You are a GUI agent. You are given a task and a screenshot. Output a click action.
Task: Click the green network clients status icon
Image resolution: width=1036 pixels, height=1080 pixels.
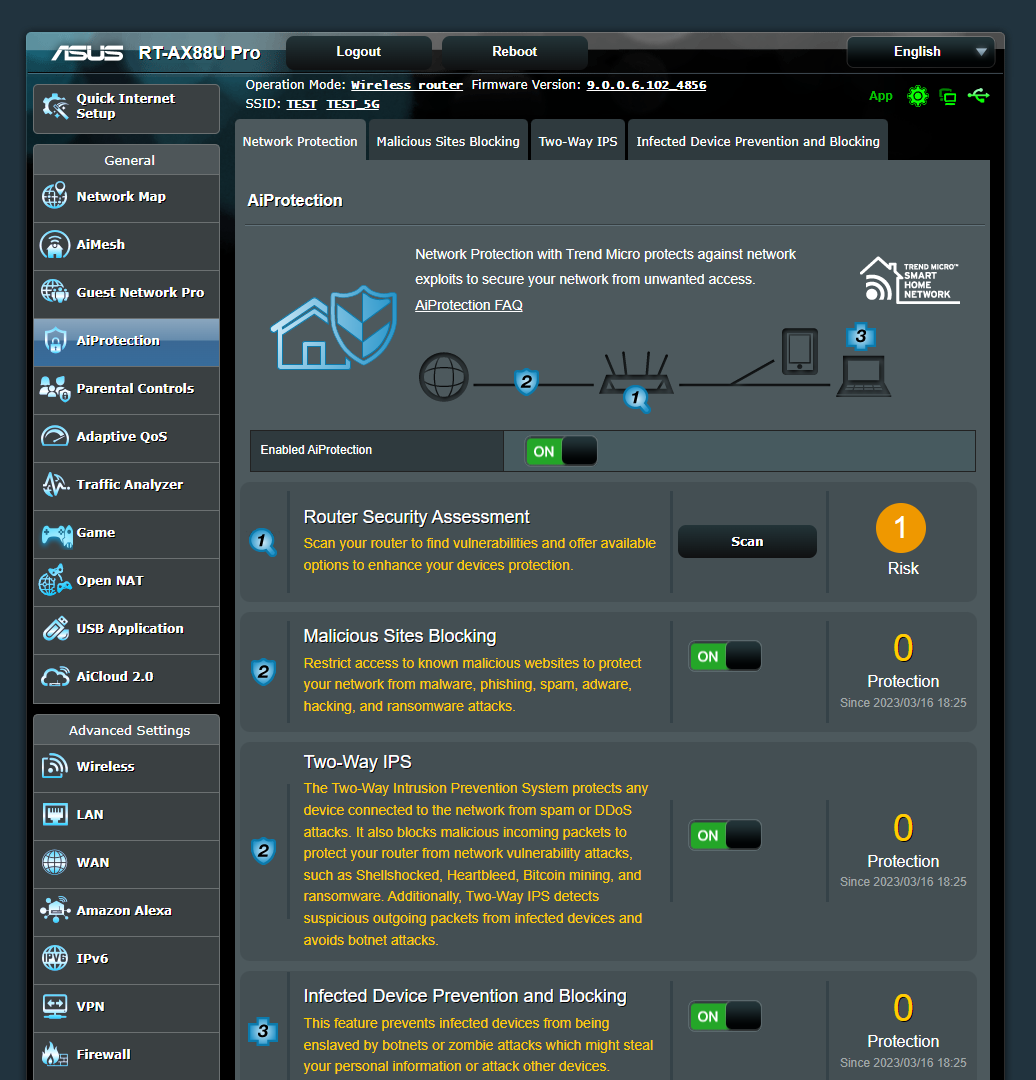pos(948,96)
